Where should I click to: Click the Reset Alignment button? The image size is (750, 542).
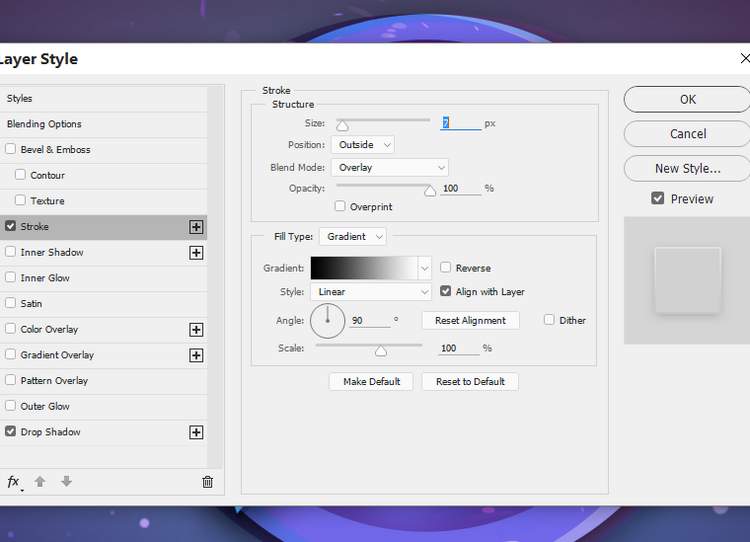coord(470,320)
